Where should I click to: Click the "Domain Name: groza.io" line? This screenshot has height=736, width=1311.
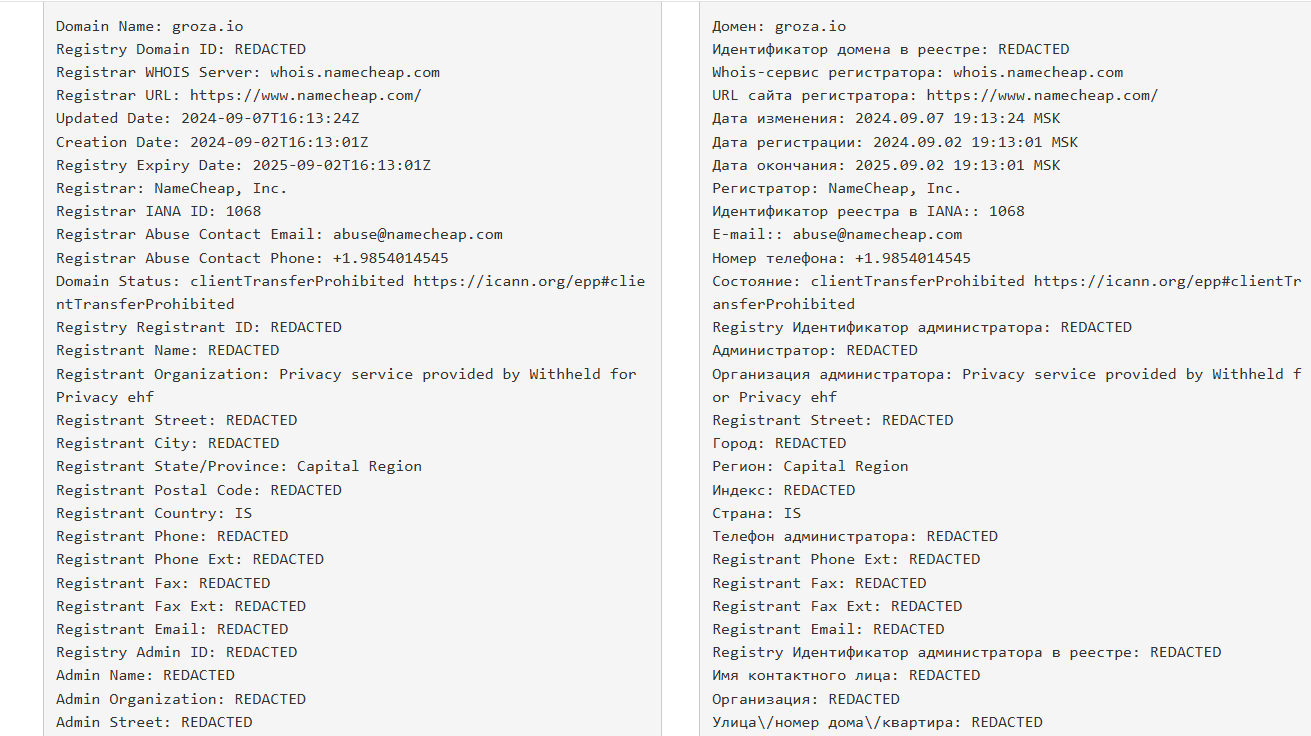click(150, 26)
